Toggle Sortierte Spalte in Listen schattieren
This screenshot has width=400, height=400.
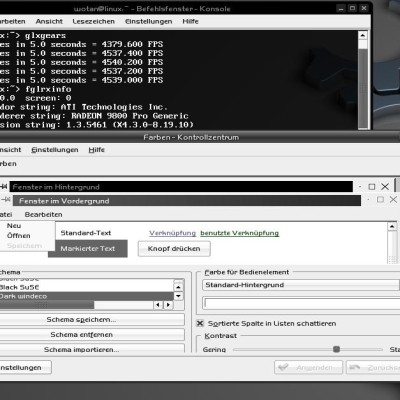pyautogui.click(x=200, y=323)
